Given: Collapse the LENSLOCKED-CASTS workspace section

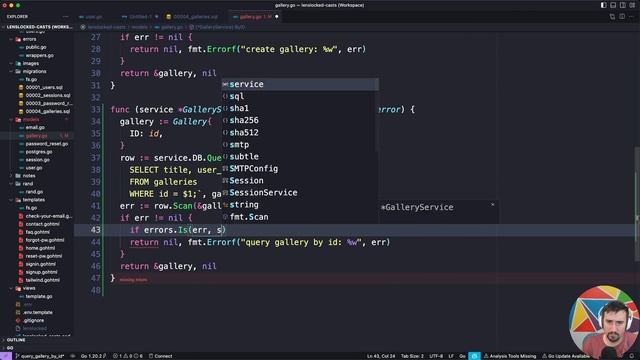Looking at the screenshot, I should 37,27.
